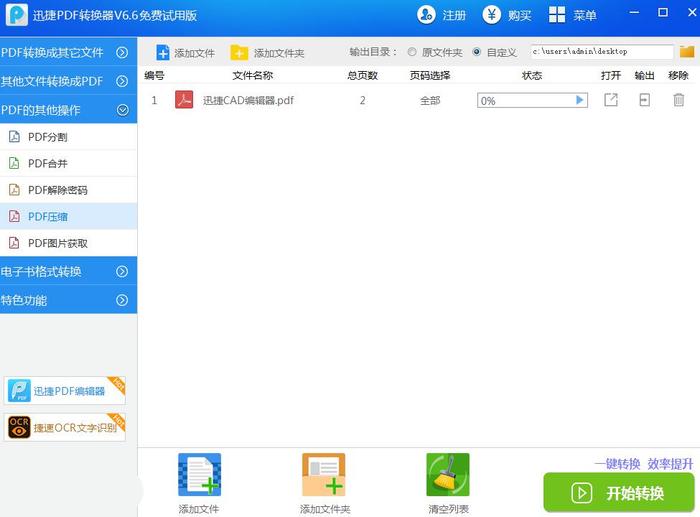Click the 编号 column header
The height and width of the screenshot is (517, 700).
pos(154,75)
